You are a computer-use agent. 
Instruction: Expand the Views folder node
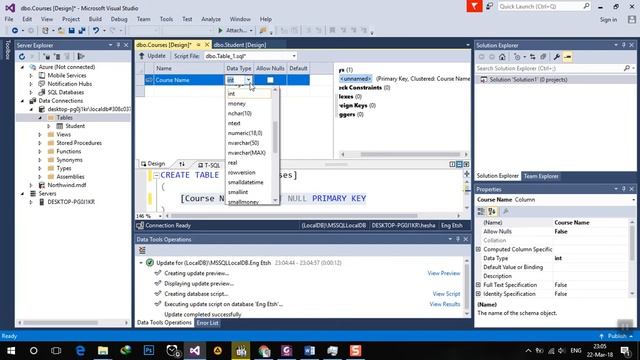coord(40,134)
